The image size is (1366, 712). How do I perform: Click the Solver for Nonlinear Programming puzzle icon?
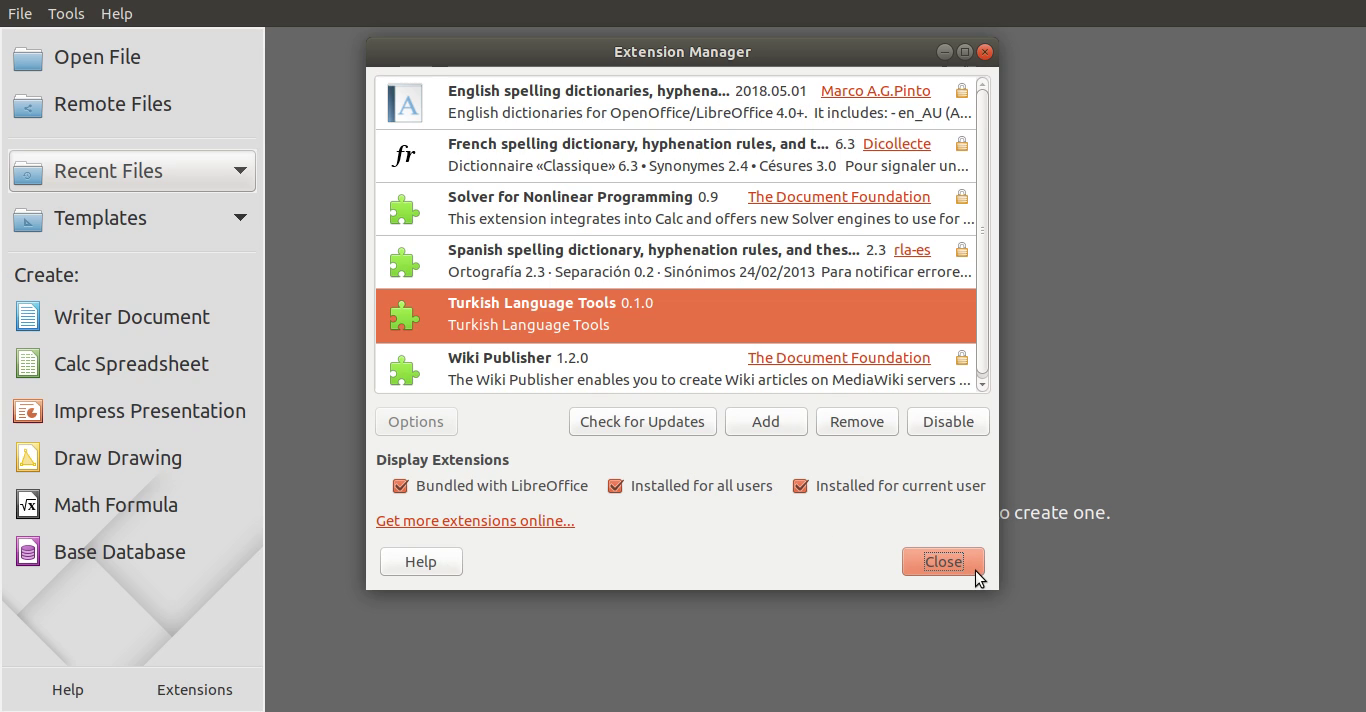pos(404,209)
